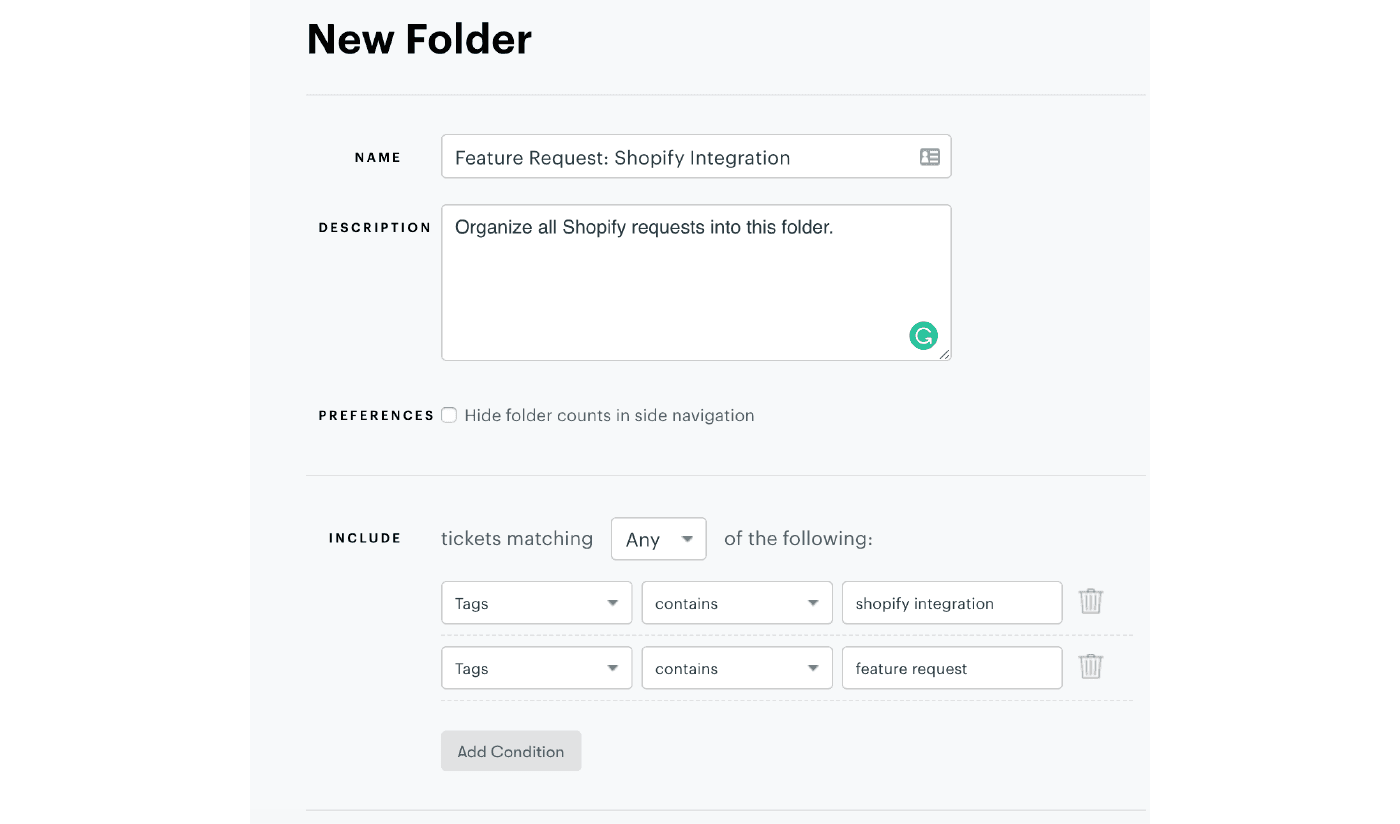Click the DESCRIPTION field label
This screenshot has height=824, width=1400.
[375, 228]
